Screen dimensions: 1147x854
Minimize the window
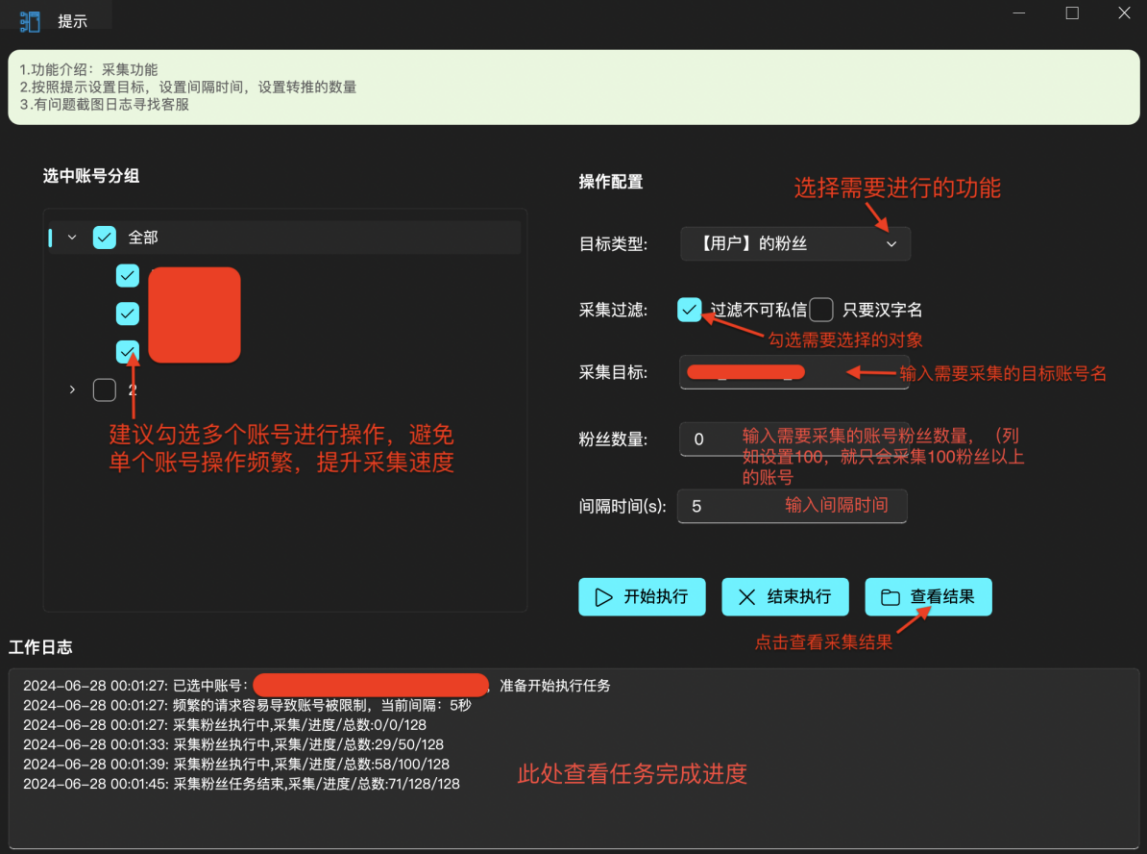click(1019, 14)
